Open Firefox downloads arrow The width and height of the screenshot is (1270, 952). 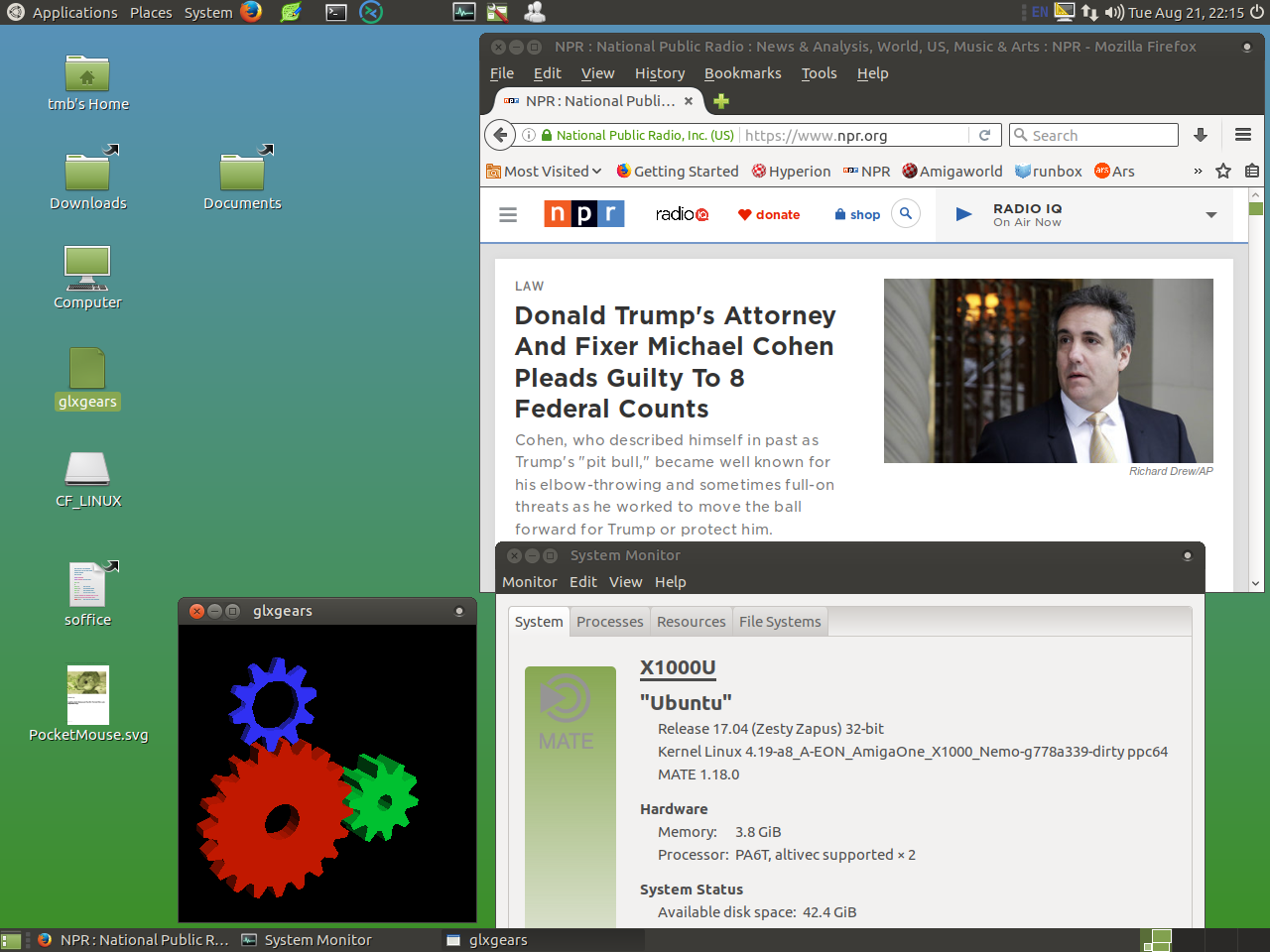[x=1200, y=135]
